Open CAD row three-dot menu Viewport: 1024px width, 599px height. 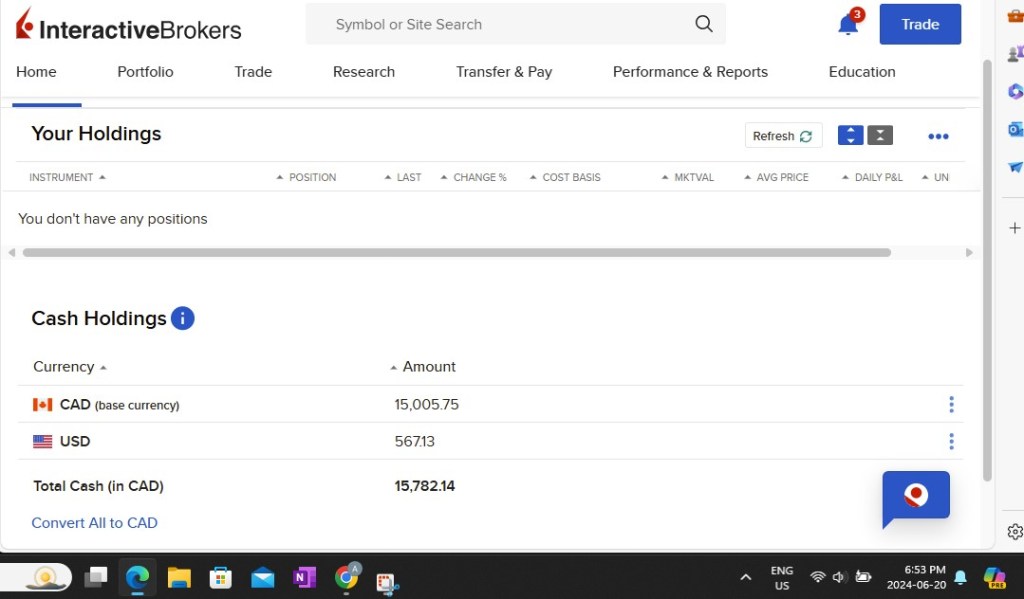point(951,405)
